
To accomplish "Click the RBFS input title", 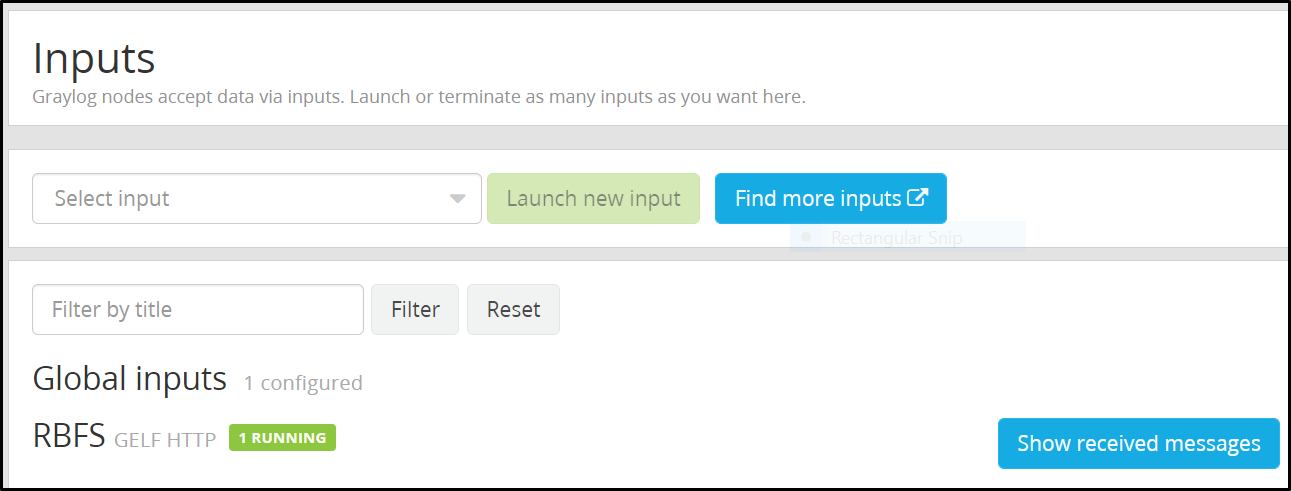I will pyautogui.click(x=69, y=436).
